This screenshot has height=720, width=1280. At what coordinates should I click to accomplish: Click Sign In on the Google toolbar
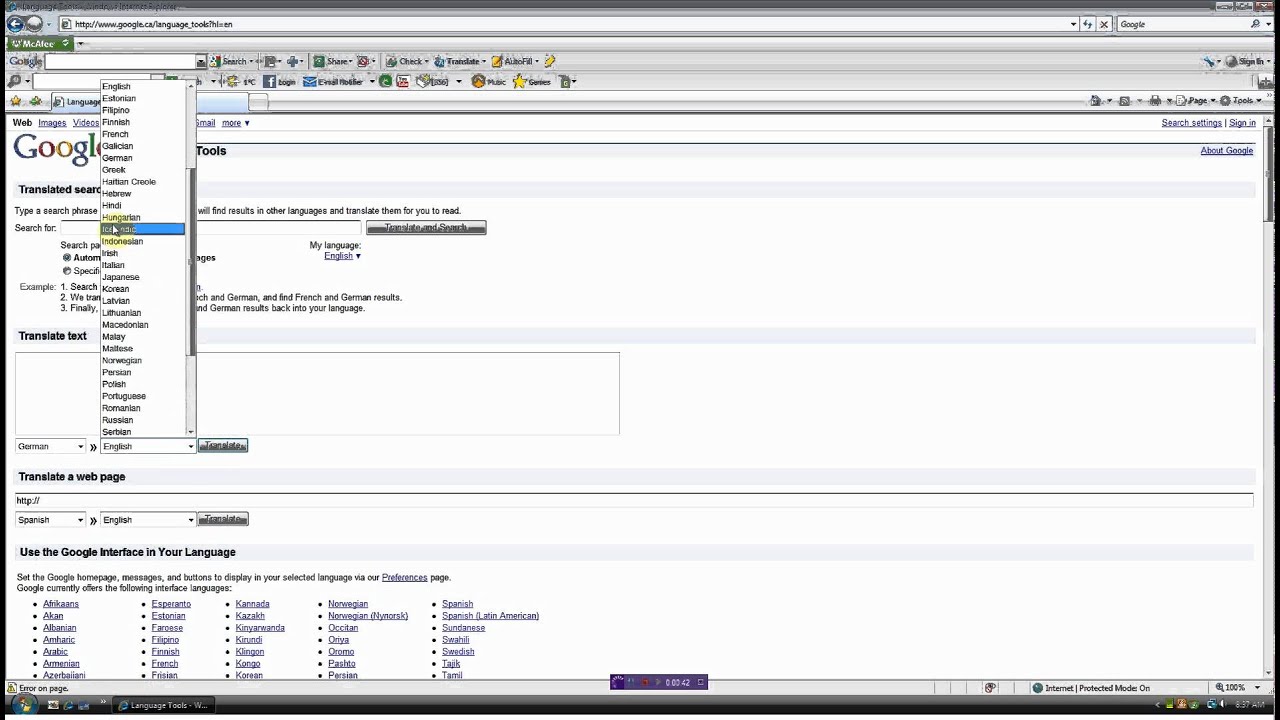pos(1247,61)
